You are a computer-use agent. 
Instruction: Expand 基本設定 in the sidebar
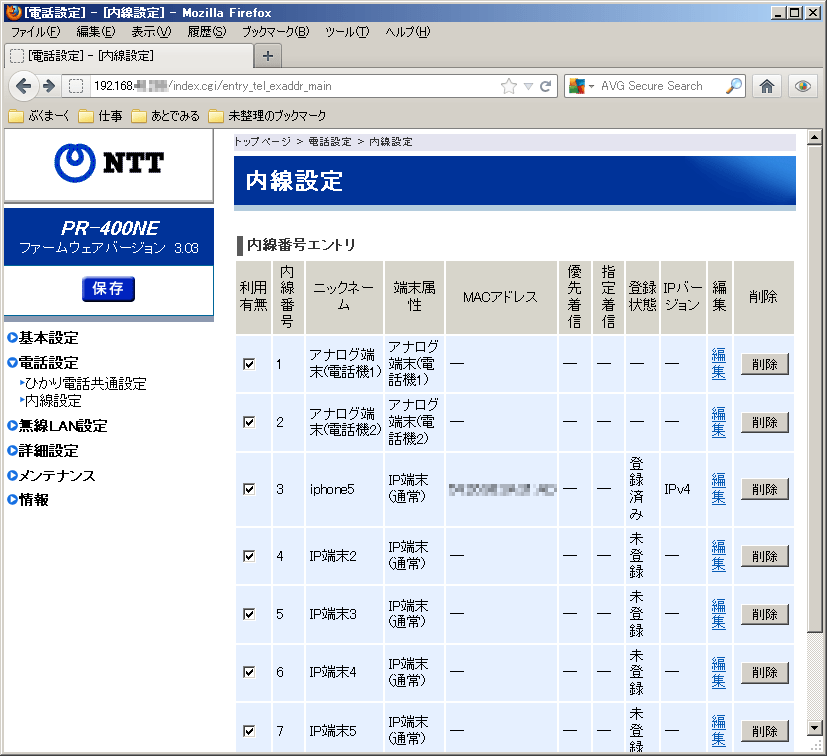43,338
